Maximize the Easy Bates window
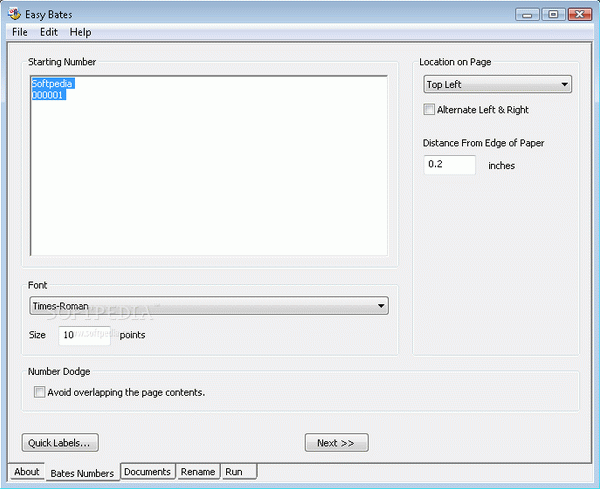The height and width of the screenshot is (489, 600). click(552, 13)
